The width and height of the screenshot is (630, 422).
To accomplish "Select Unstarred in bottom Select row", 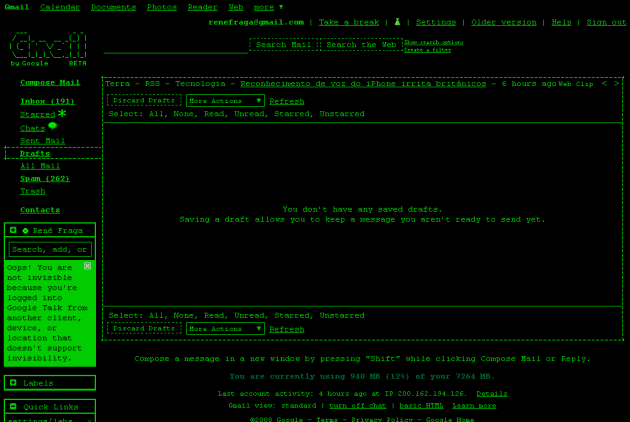I will click(x=342, y=315).
